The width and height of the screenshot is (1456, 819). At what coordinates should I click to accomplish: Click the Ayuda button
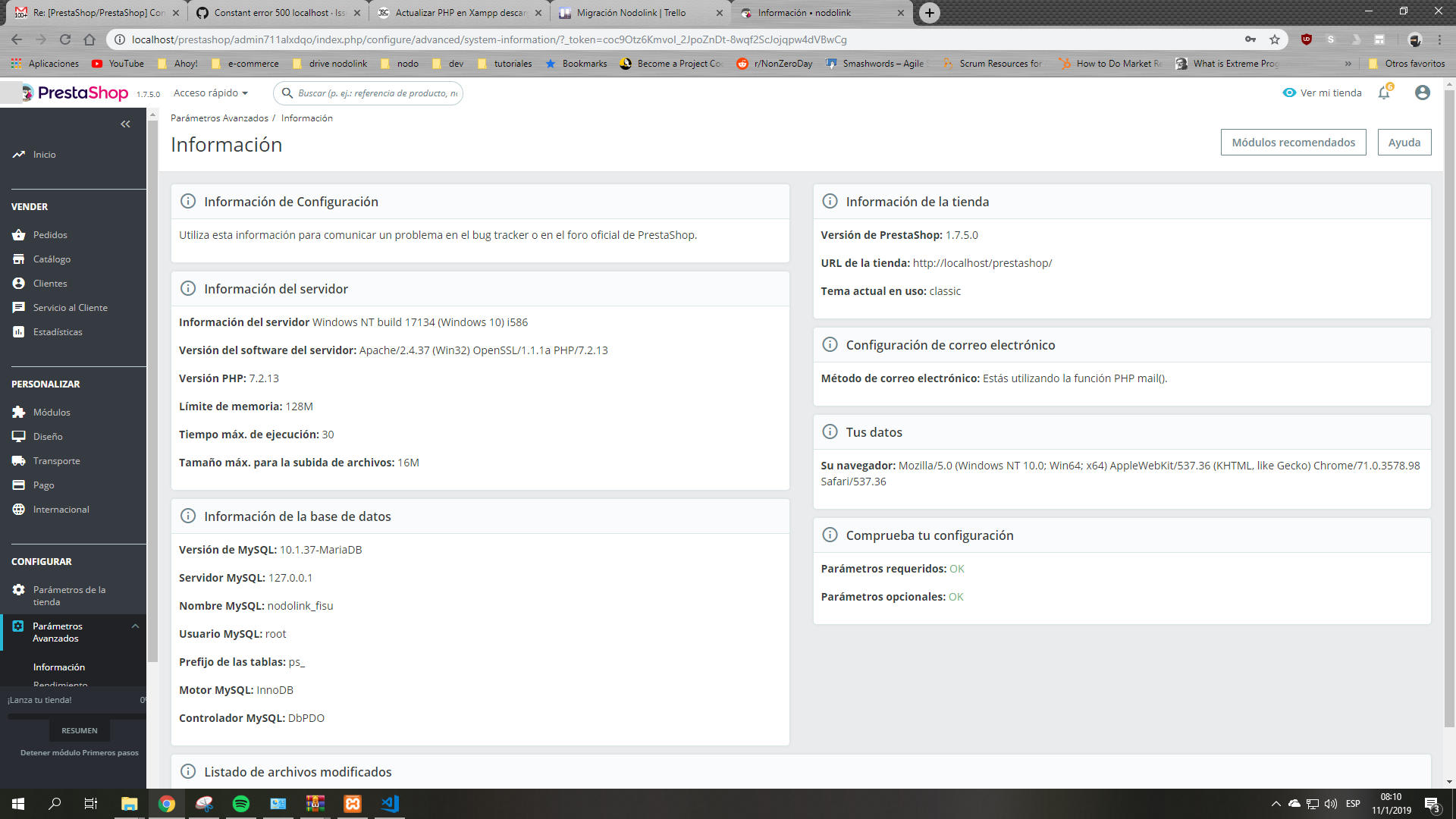pos(1404,143)
